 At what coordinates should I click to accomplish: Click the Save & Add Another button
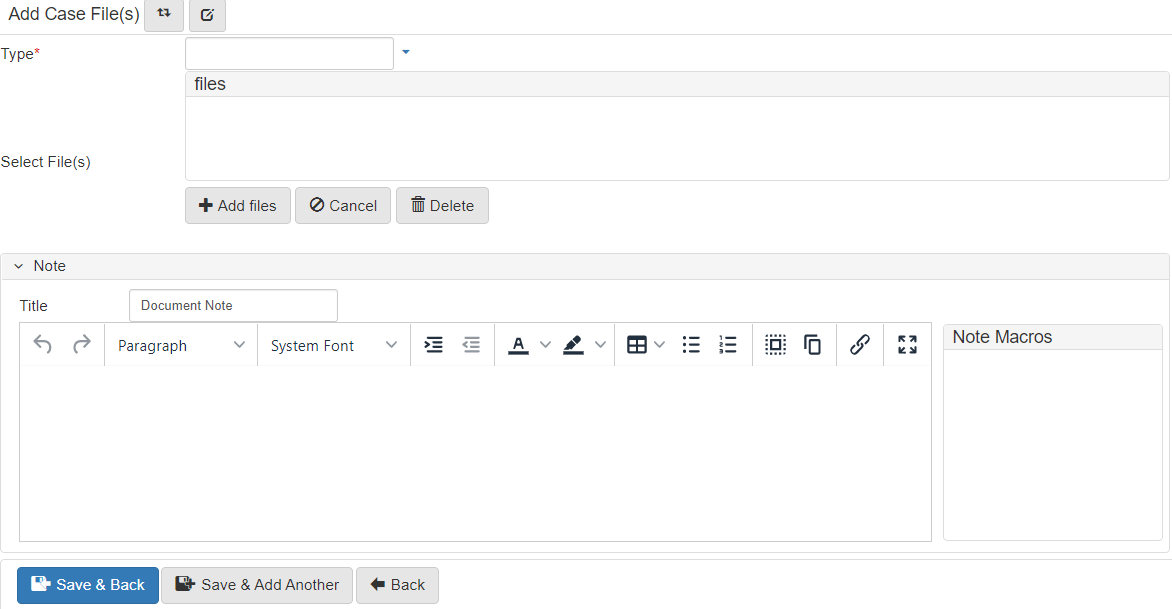256,585
